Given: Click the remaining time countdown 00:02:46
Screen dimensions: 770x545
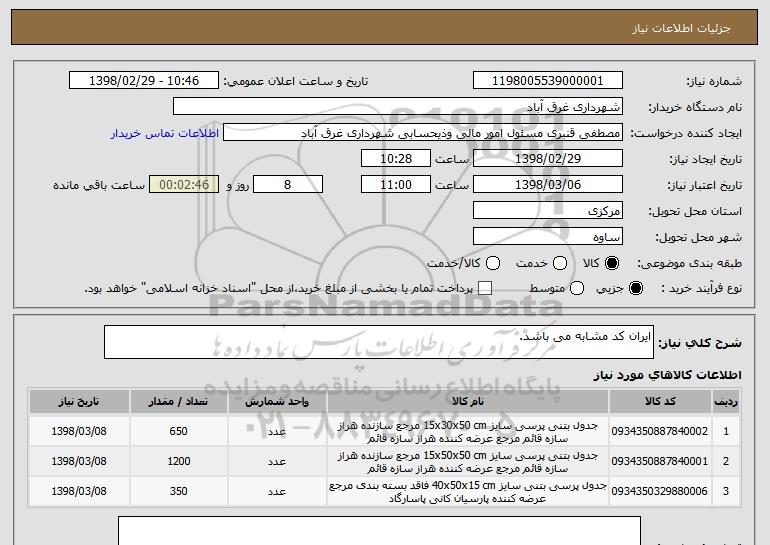Looking at the screenshot, I should click(184, 185).
